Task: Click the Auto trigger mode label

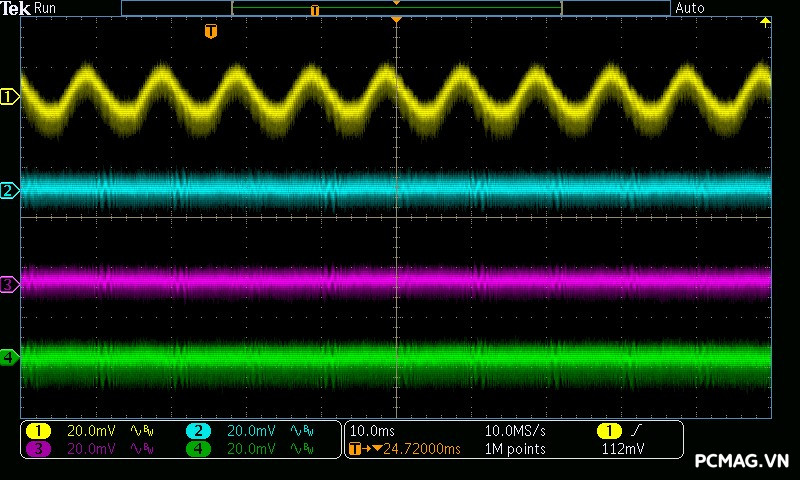Action: tap(690, 8)
